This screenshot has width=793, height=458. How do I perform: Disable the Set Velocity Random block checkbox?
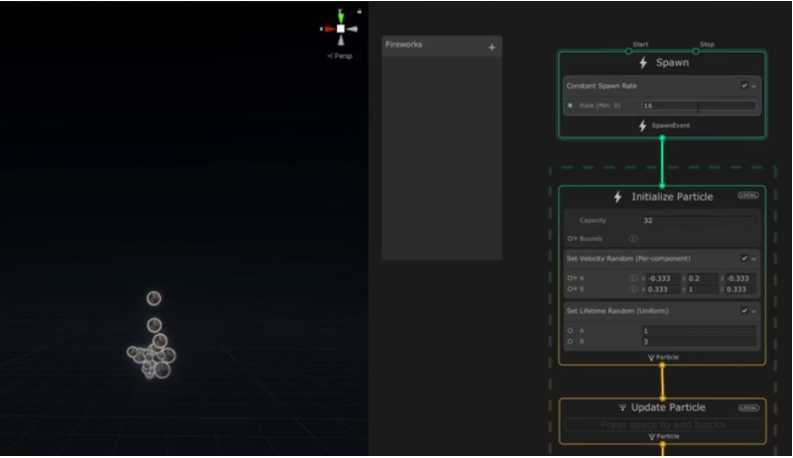744,259
